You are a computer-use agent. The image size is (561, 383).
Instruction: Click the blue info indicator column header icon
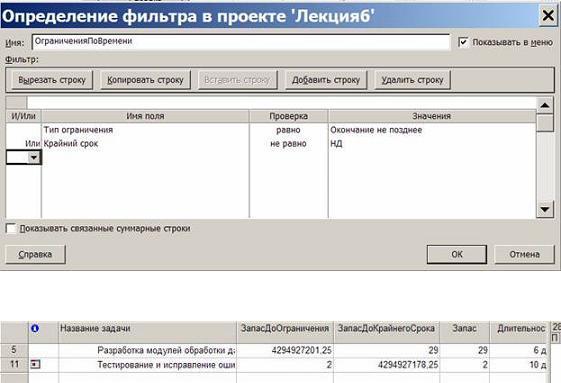point(35,328)
